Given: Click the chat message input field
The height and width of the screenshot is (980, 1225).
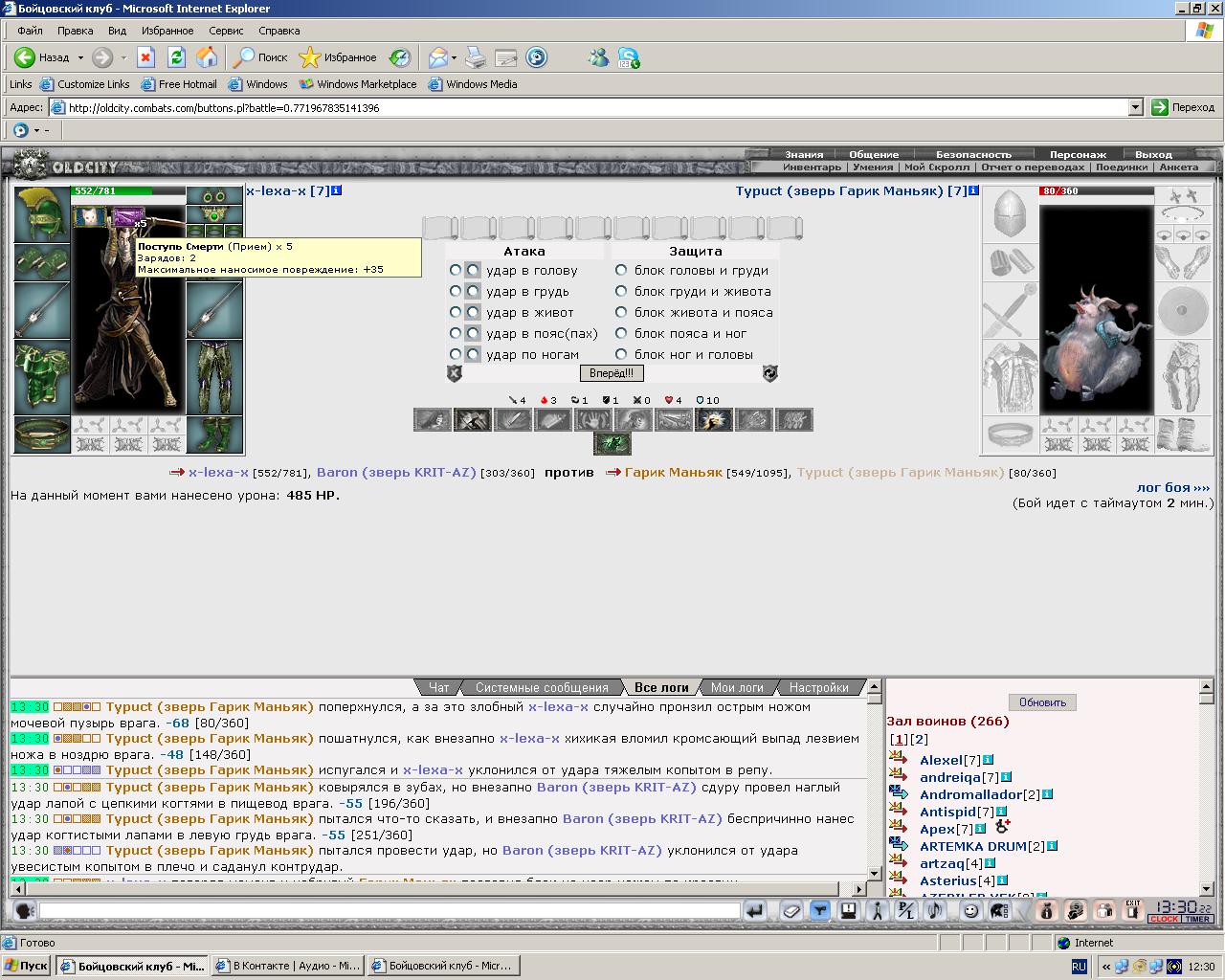Looking at the screenshot, I should tap(390, 911).
